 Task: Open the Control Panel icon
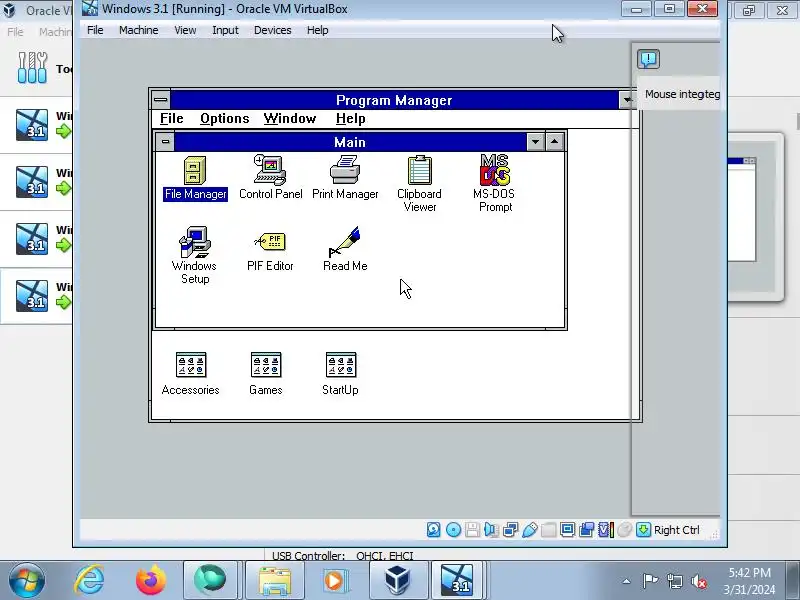pyautogui.click(x=270, y=178)
